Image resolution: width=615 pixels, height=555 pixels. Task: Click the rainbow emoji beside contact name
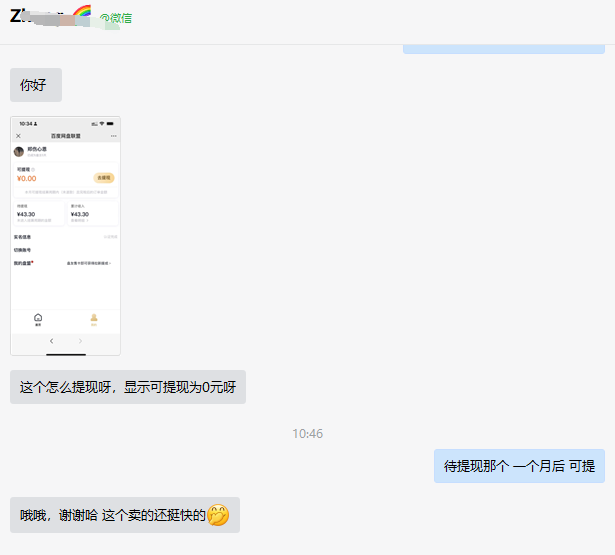pos(82,14)
